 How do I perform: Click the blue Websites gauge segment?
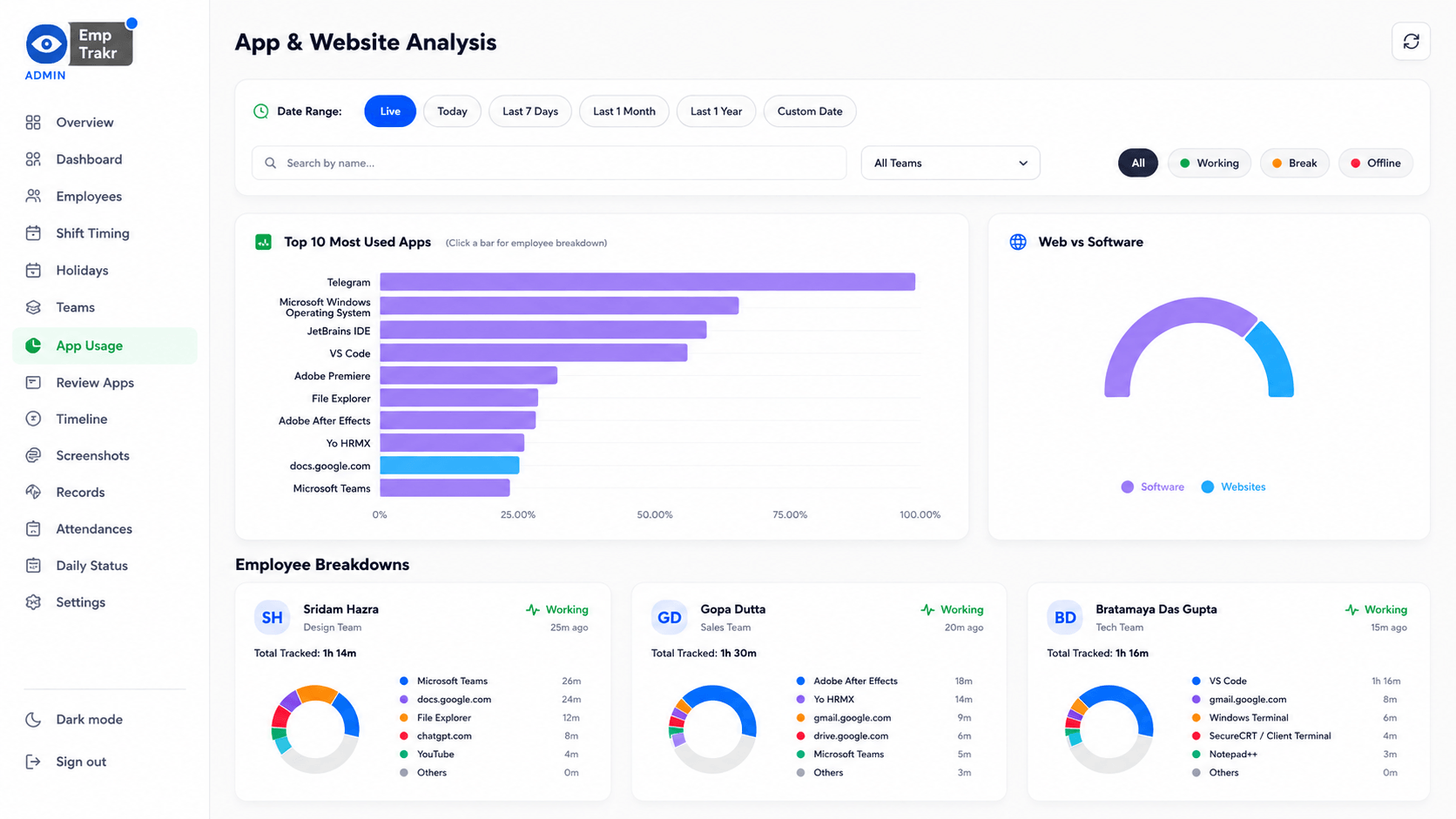(x=1276, y=361)
